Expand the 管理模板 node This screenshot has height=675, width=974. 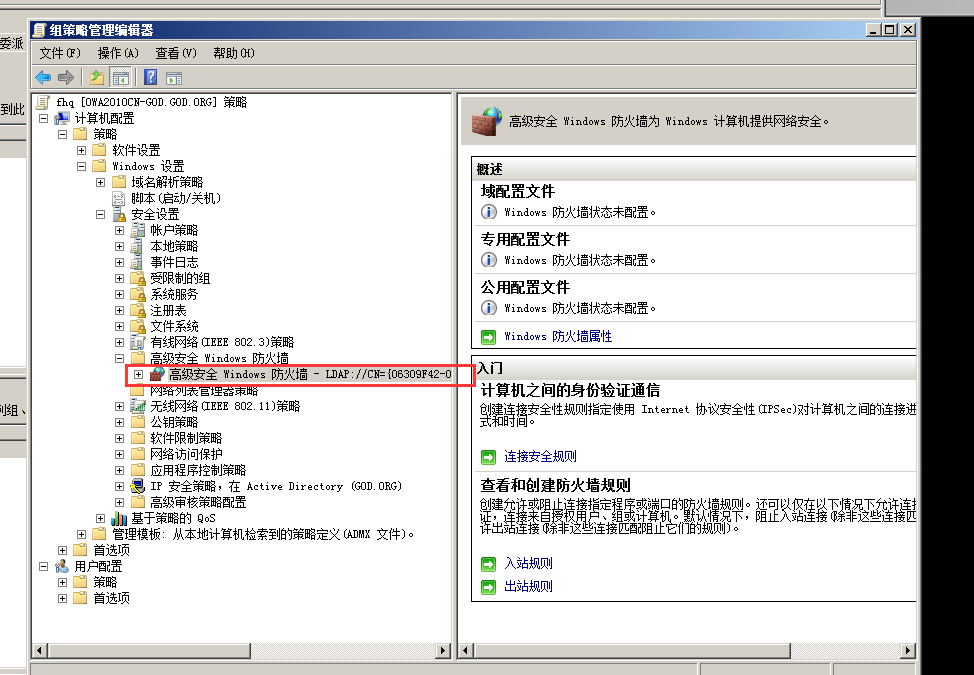(x=81, y=534)
